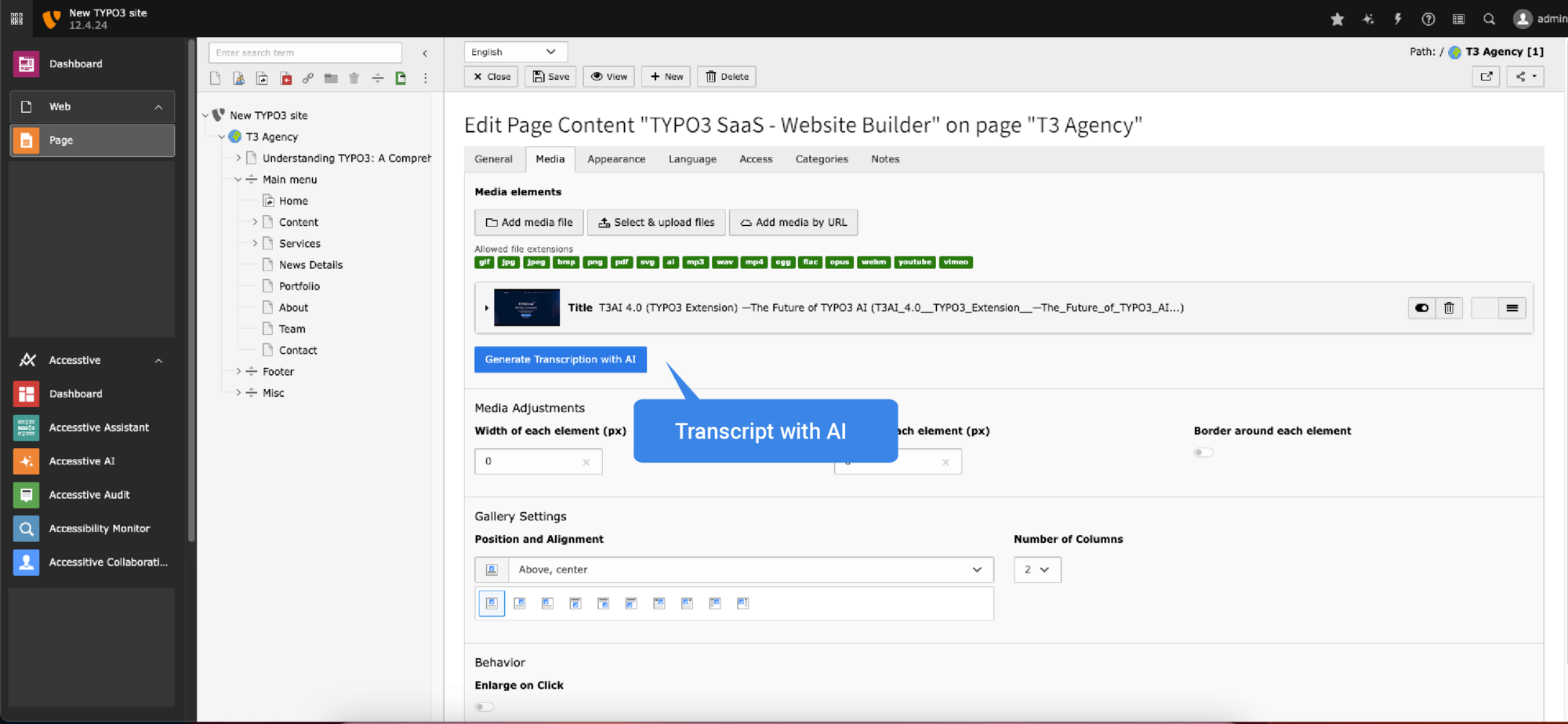Viewport: 1568px width, 724px height.
Task: Toggle visibility of the T3AI media element
Action: (1421, 308)
